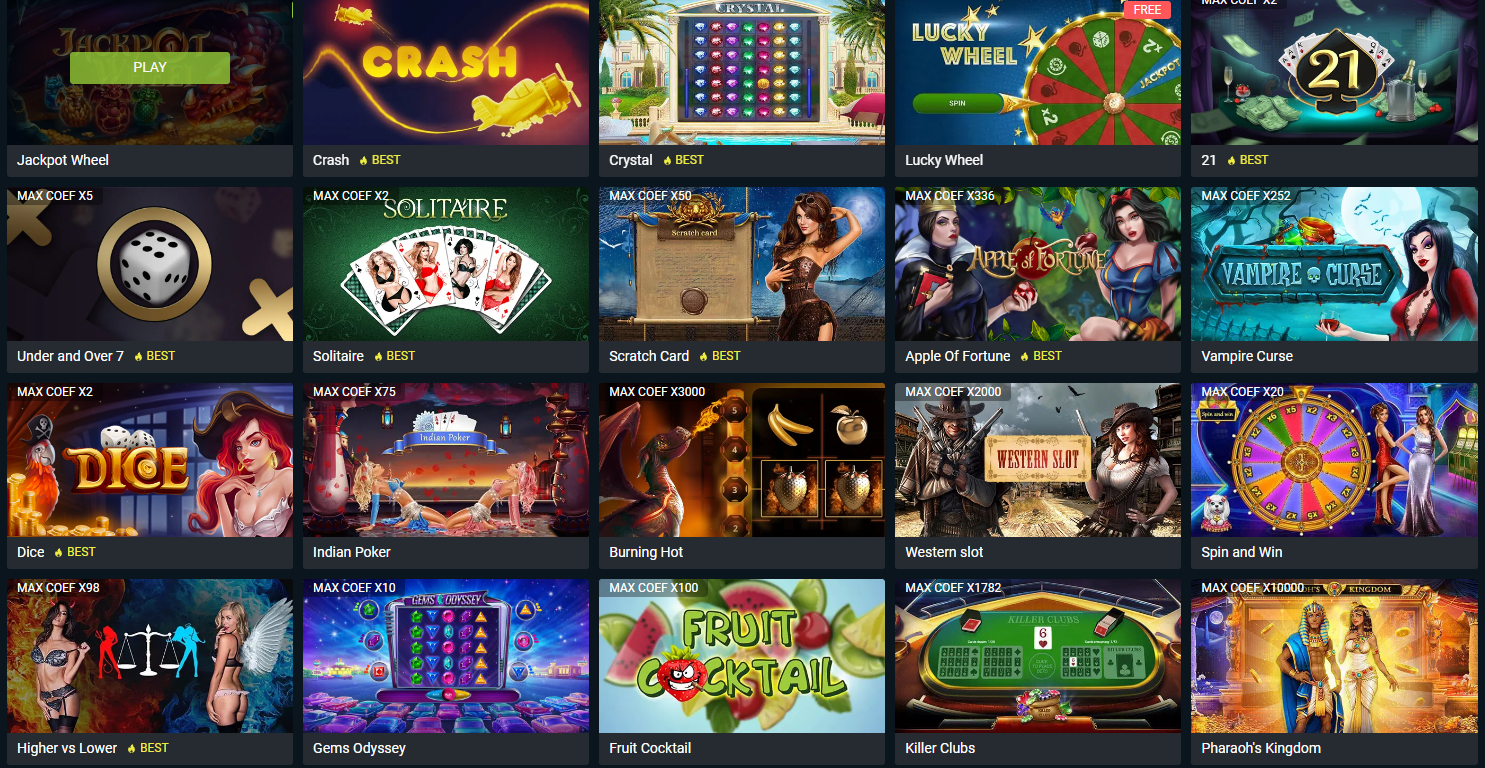Open the Crash game thumbnail
The image size is (1485, 768).
click(446, 72)
